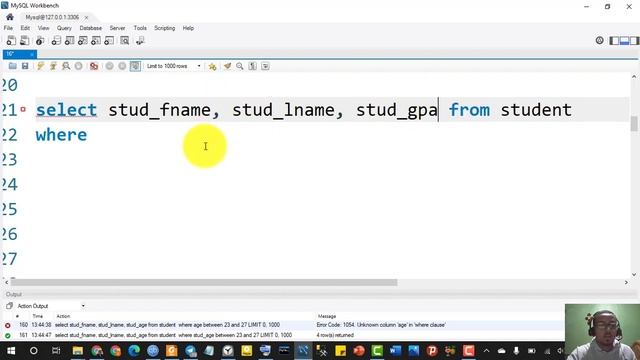Open the View menu
The image size is (640, 360).
43,28
